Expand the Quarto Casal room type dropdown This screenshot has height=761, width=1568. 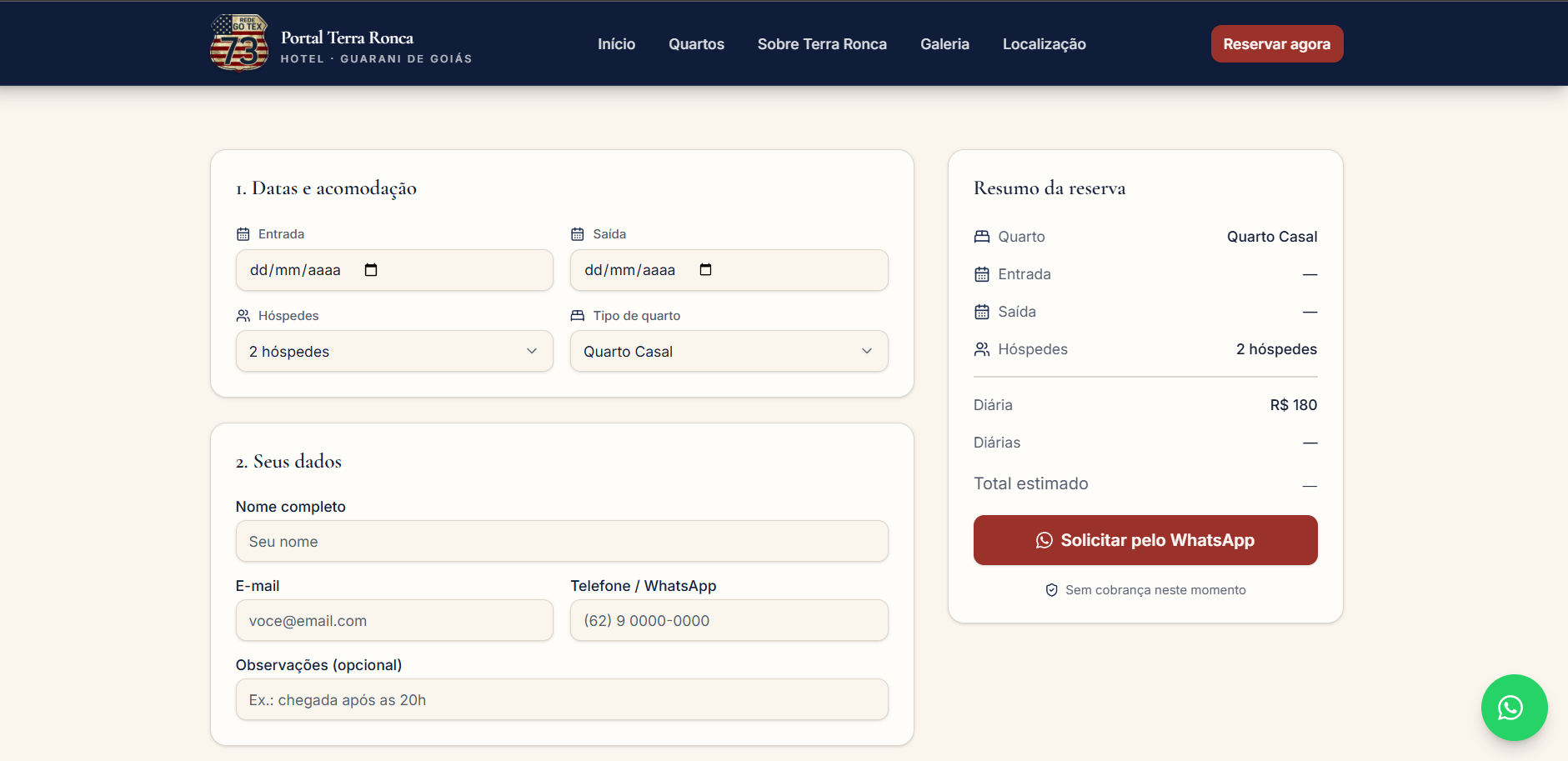729,351
